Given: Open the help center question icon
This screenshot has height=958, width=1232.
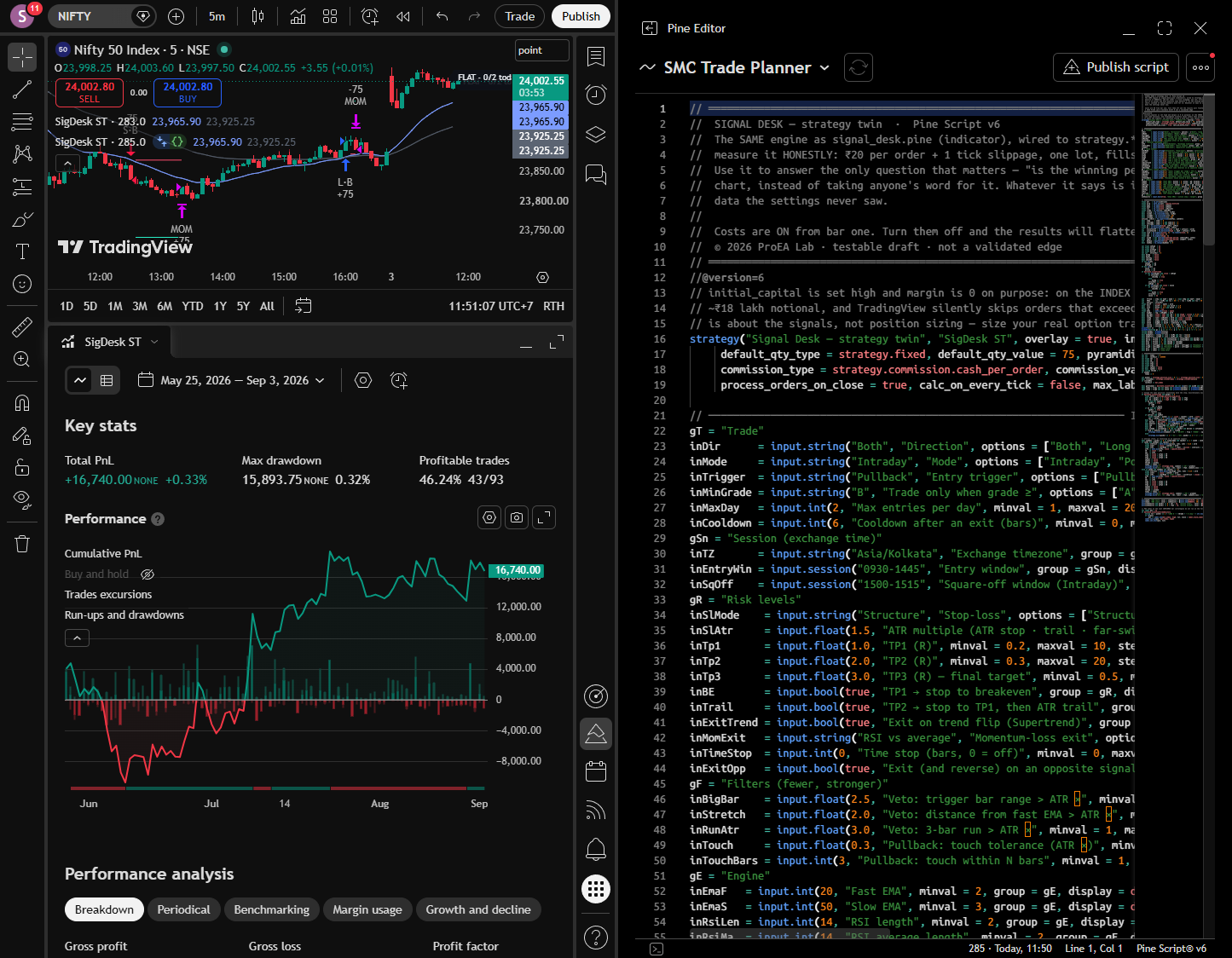Looking at the screenshot, I should click(596, 938).
